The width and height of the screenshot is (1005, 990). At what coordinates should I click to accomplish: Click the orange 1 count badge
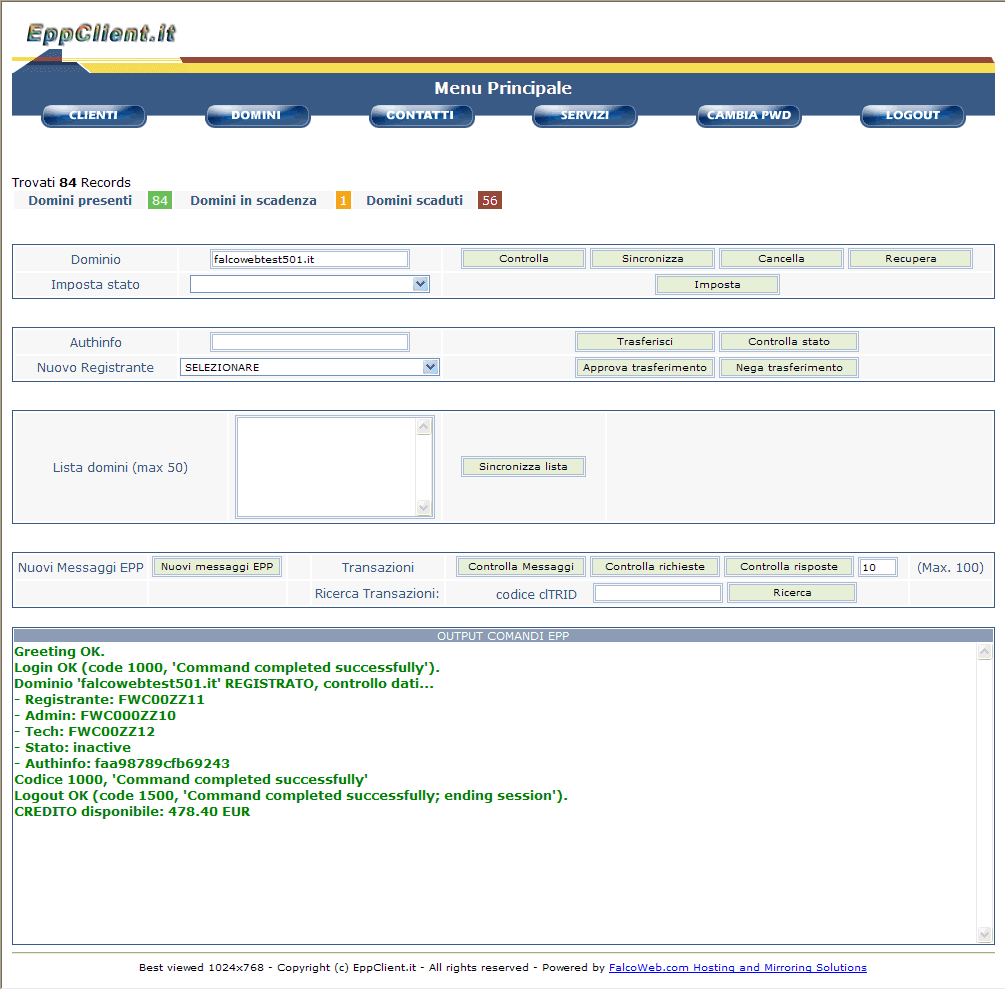pos(344,201)
